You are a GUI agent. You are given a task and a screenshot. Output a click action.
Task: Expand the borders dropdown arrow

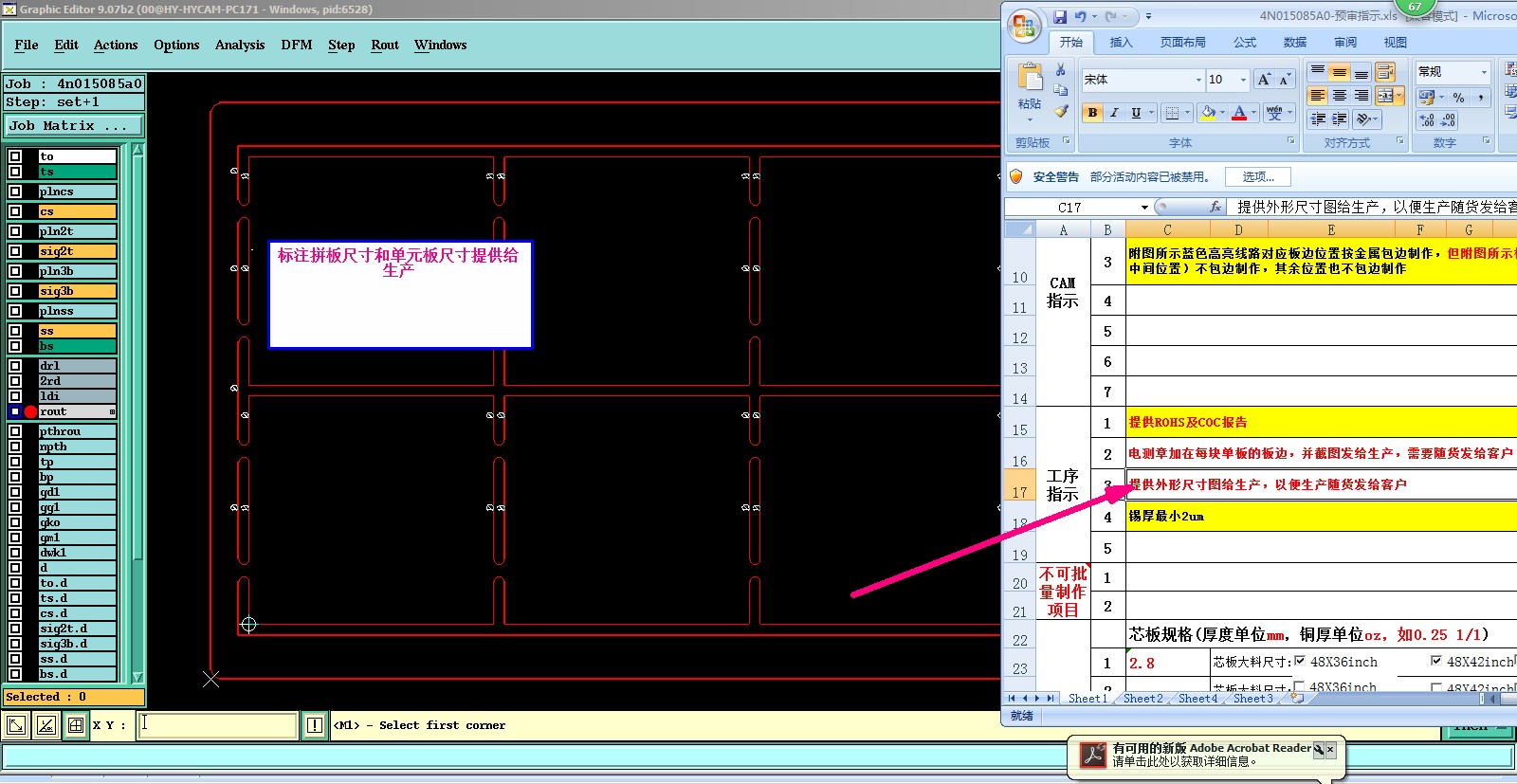1187,113
